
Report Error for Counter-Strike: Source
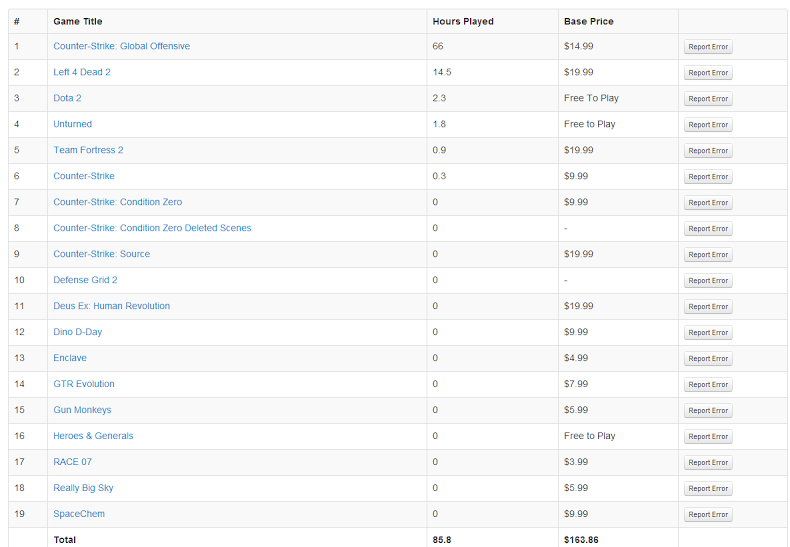click(708, 255)
